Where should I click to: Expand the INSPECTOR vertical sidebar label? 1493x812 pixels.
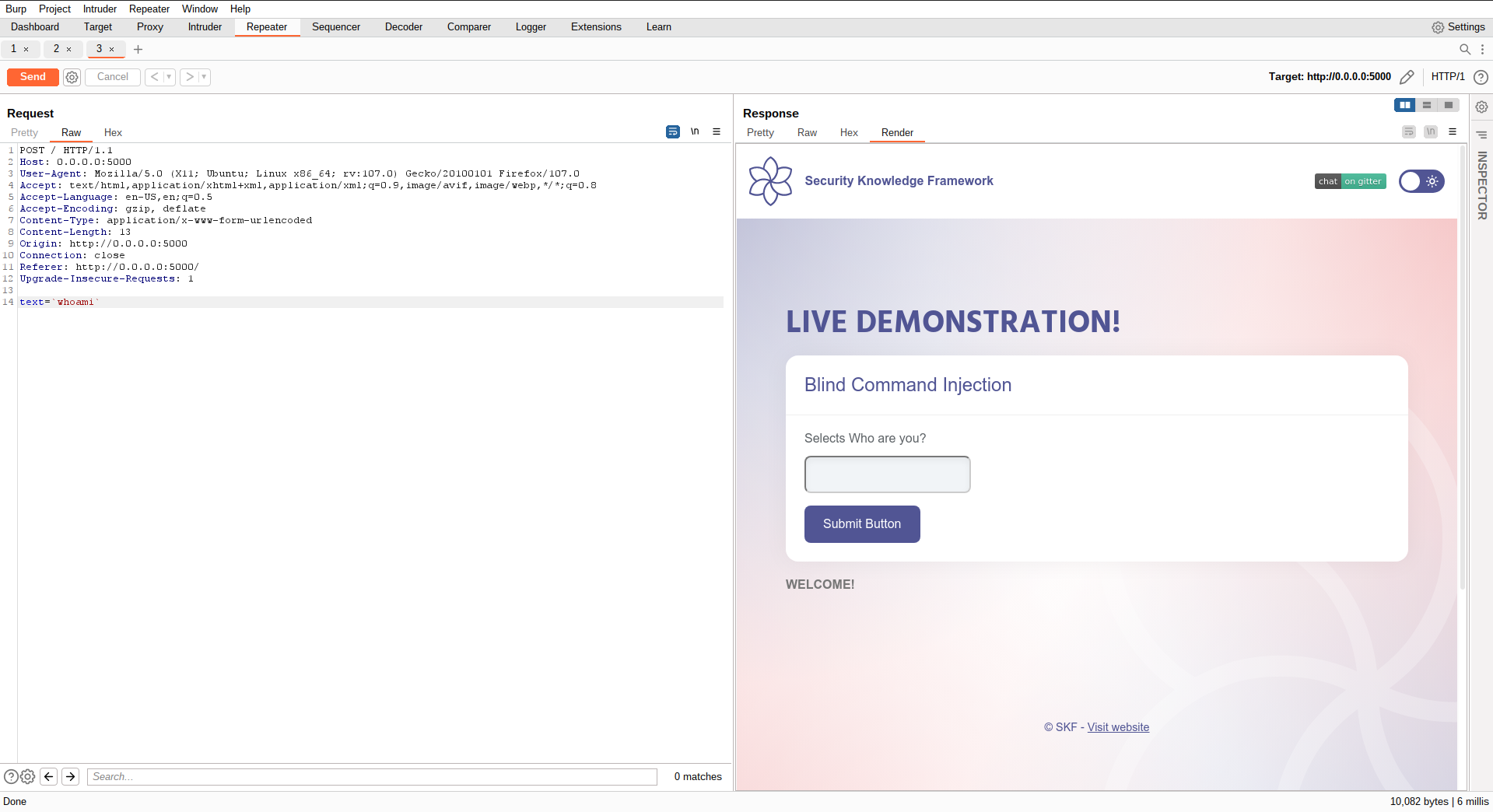tap(1482, 185)
